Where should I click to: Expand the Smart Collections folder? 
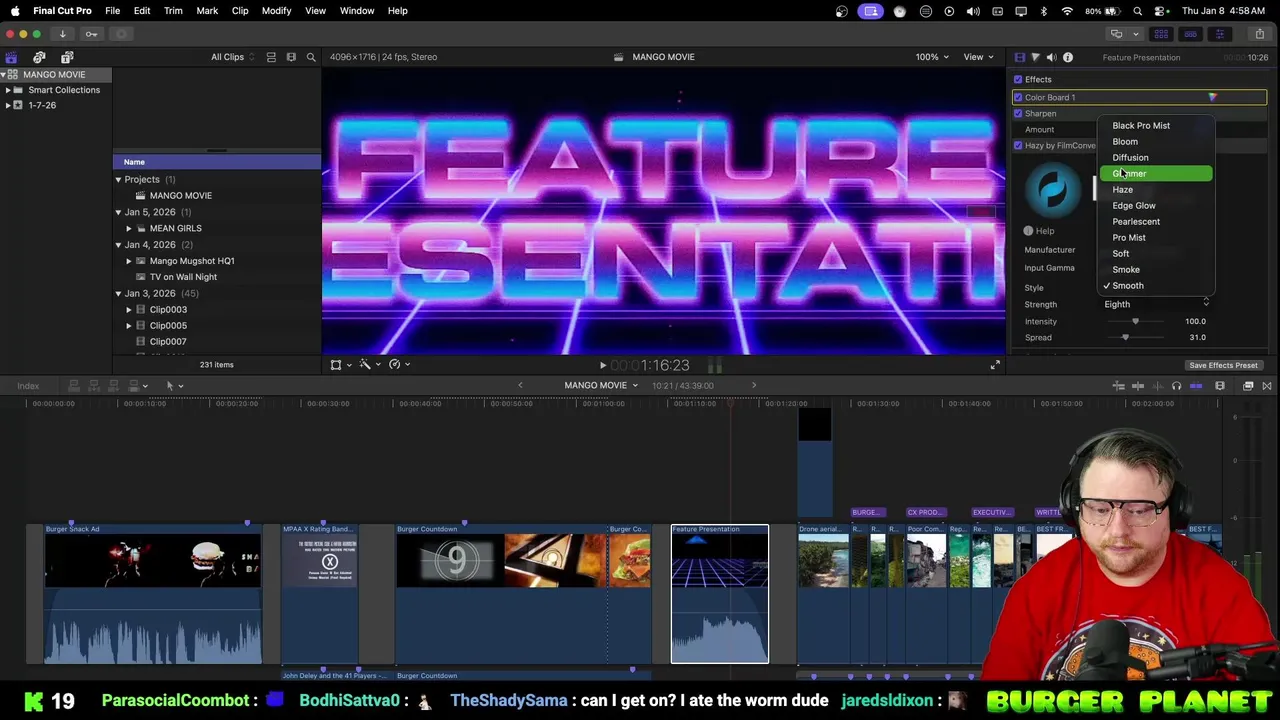[8, 90]
